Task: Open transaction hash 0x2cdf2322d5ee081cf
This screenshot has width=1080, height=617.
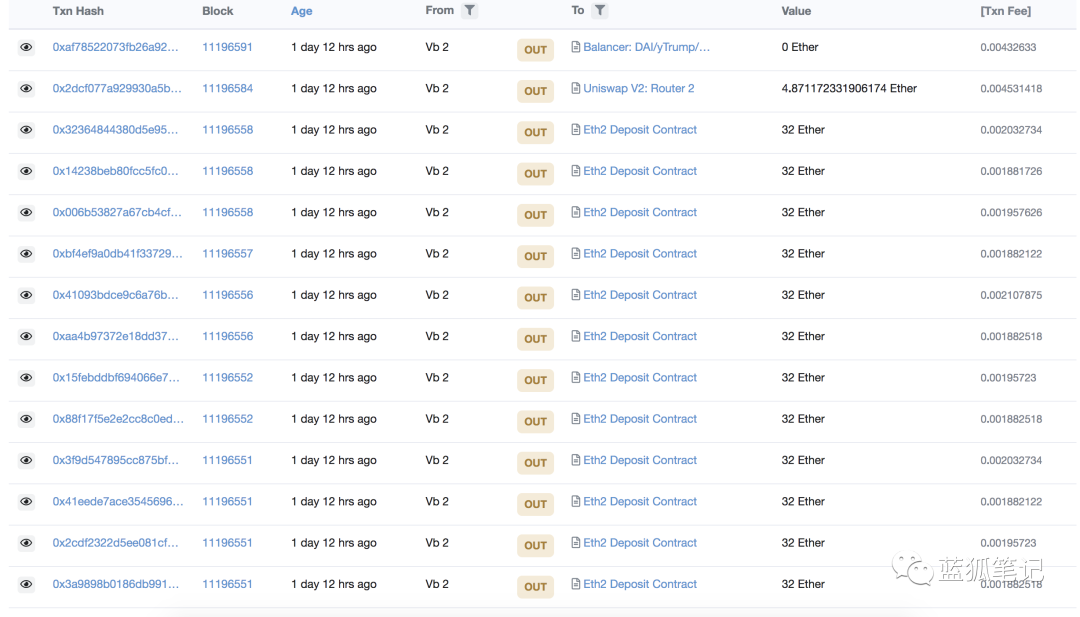Action: (115, 543)
